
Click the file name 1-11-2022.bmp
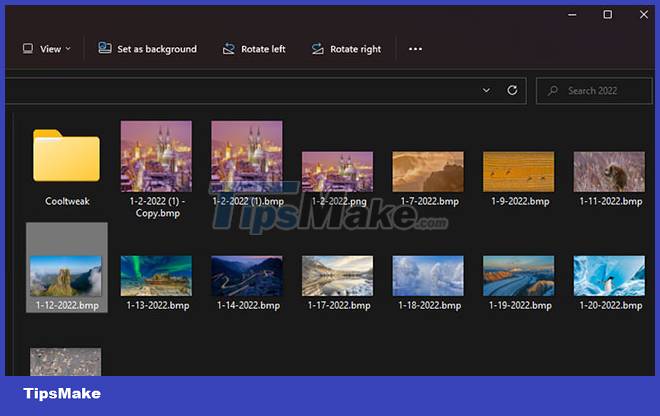(x=611, y=201)
